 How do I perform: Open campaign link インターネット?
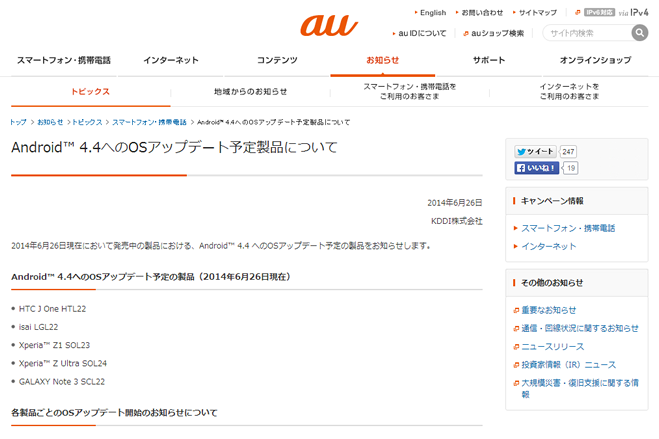tap(548, 246)
